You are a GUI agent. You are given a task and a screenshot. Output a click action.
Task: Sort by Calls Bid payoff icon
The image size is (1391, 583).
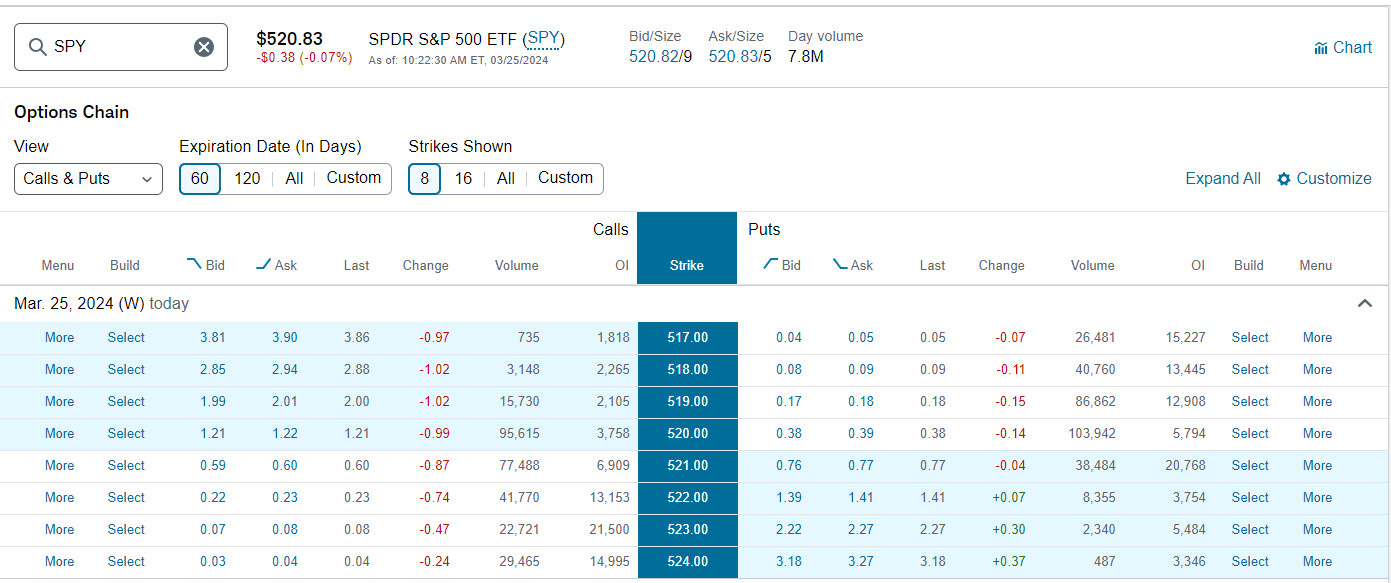tap(194, 264)
